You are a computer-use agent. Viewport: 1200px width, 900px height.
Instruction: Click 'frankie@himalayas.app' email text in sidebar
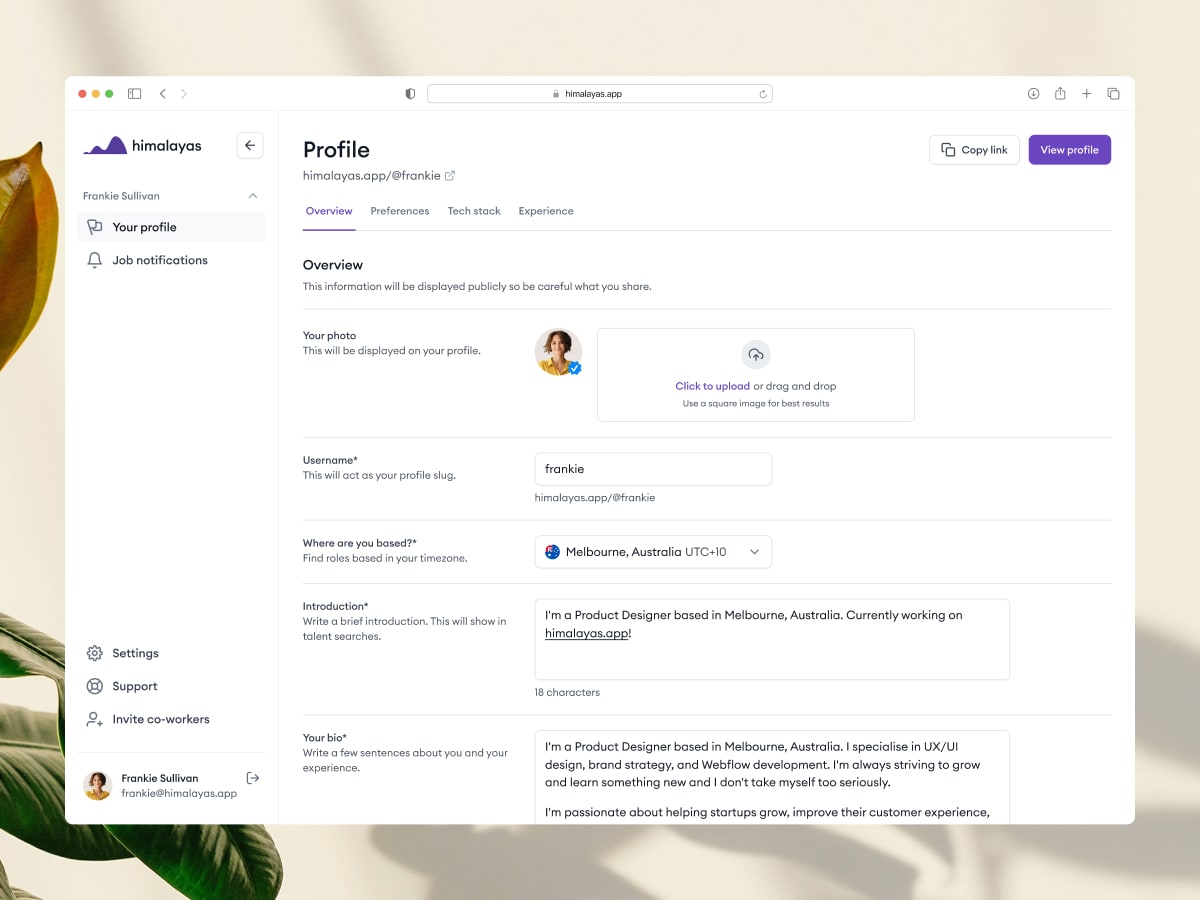click(179, 793)
